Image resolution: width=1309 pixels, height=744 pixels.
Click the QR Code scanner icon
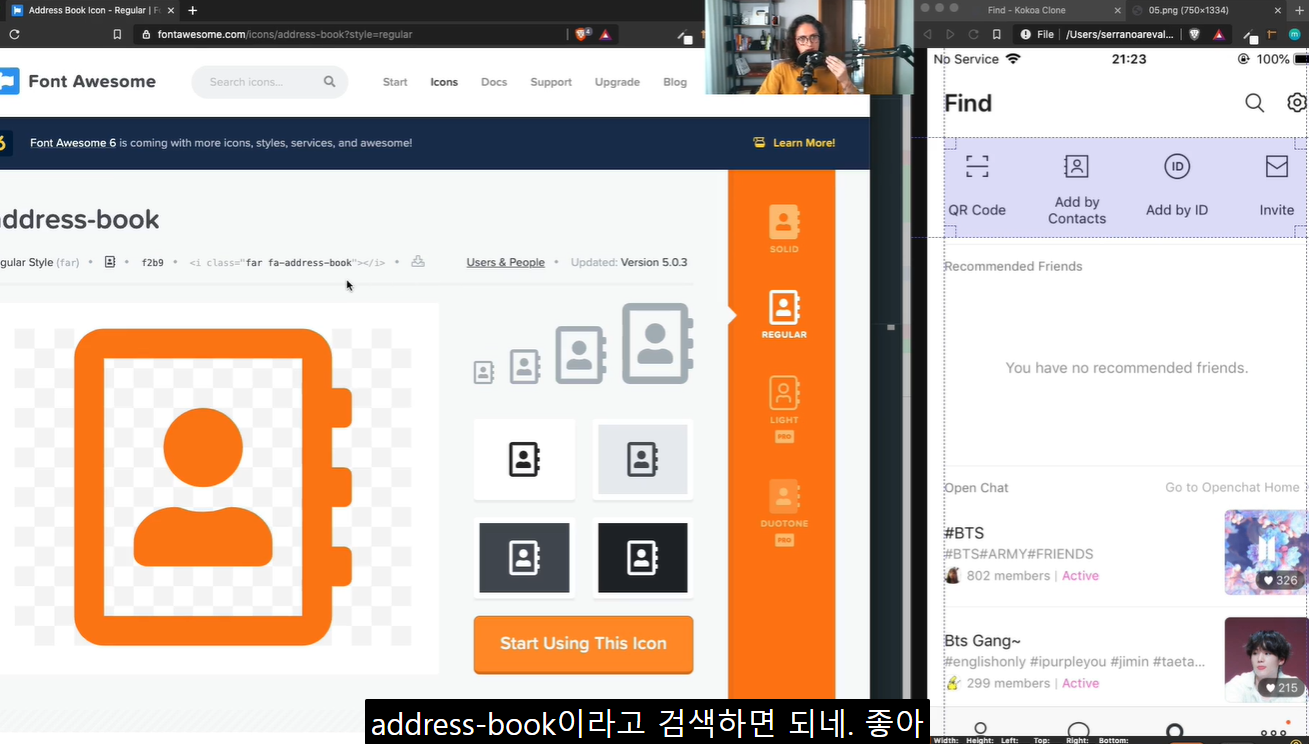click(977, 166)
